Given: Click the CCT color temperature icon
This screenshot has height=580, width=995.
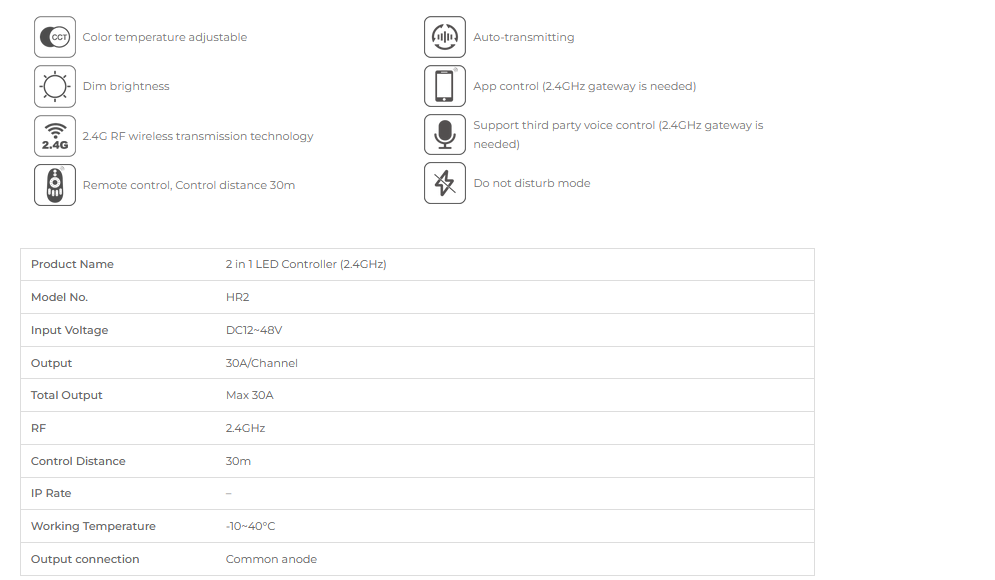Looking at the screenshot, I should [x=55, y=37].
